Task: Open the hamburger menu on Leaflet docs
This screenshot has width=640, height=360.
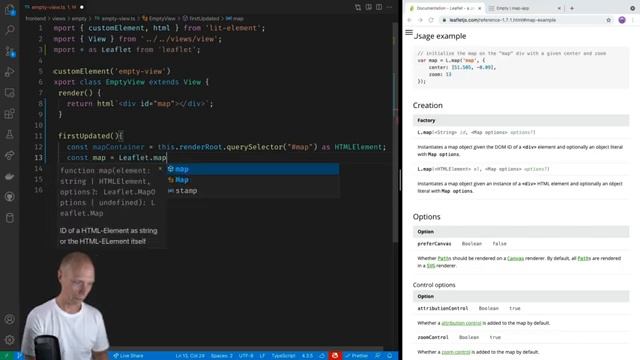Action: click(x=409, y=33)
